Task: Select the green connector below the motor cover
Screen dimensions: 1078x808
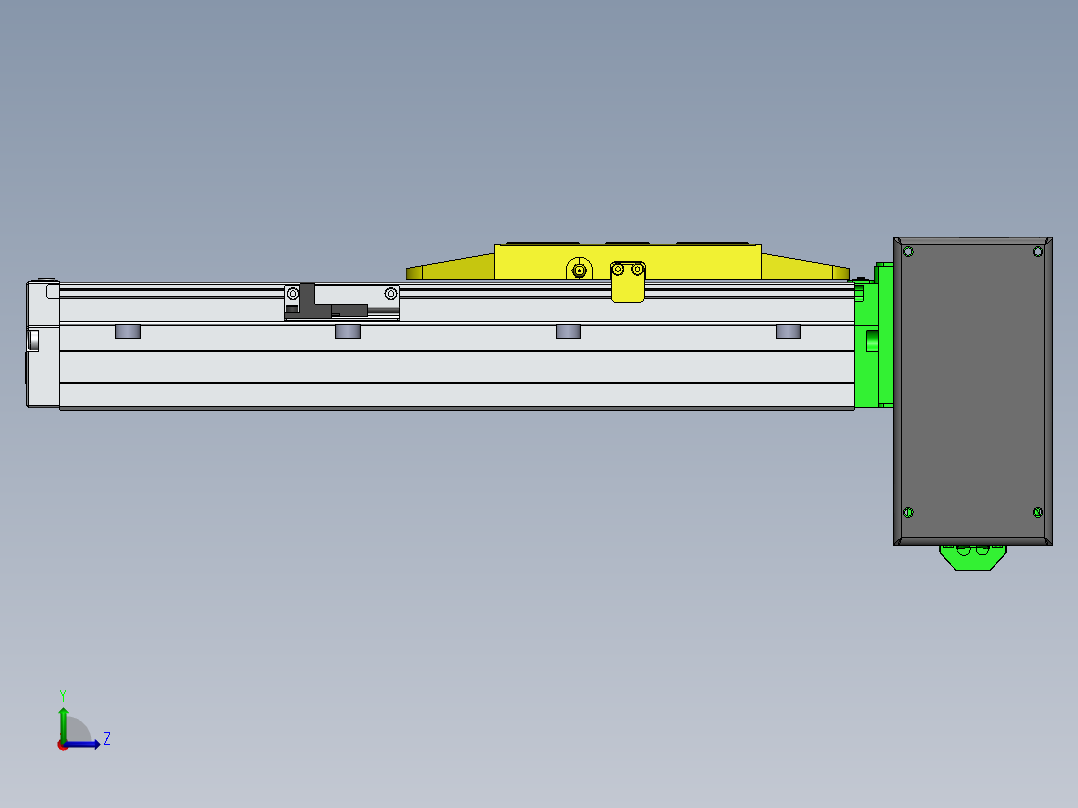Action: 973,558
